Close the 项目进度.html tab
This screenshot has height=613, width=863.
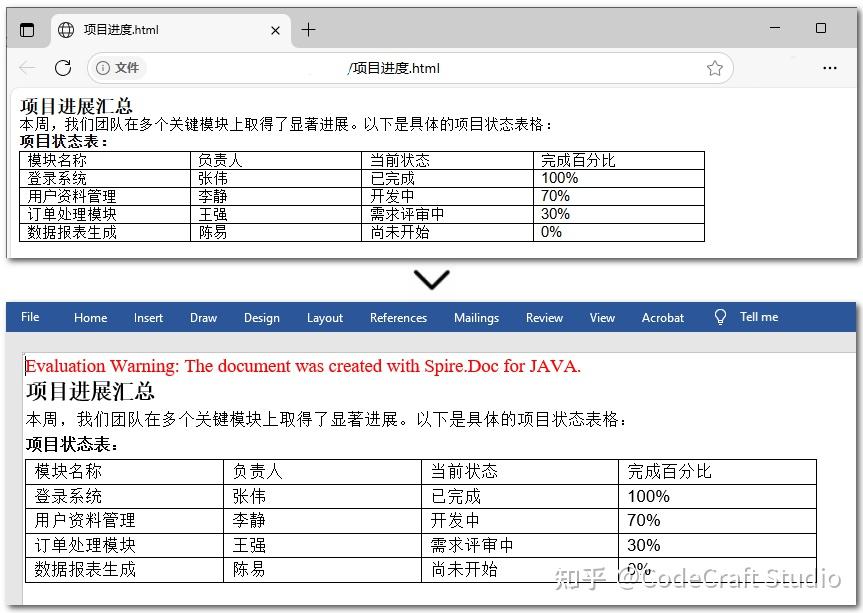[x=275, y=30]
